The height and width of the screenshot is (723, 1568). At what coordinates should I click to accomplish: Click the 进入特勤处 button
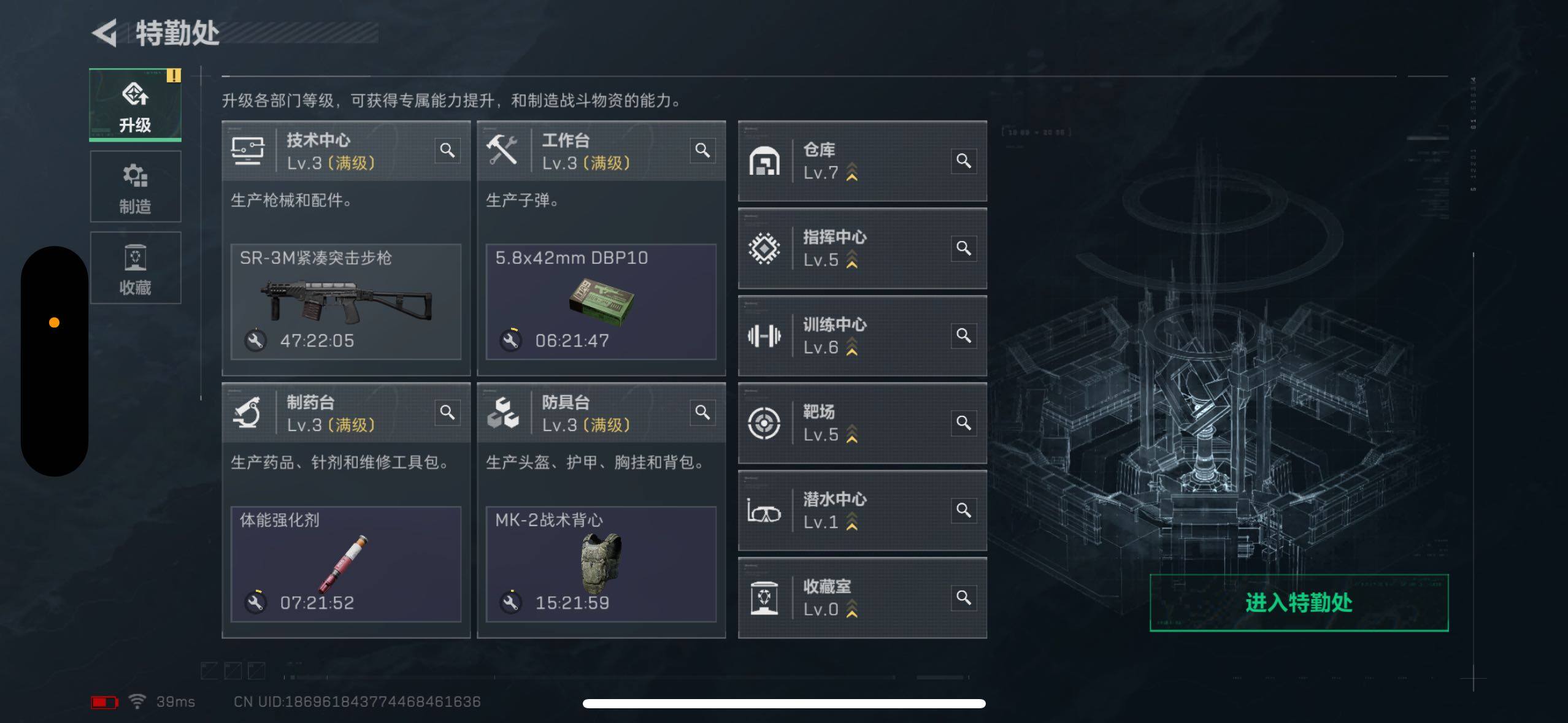click(1299, 603)
